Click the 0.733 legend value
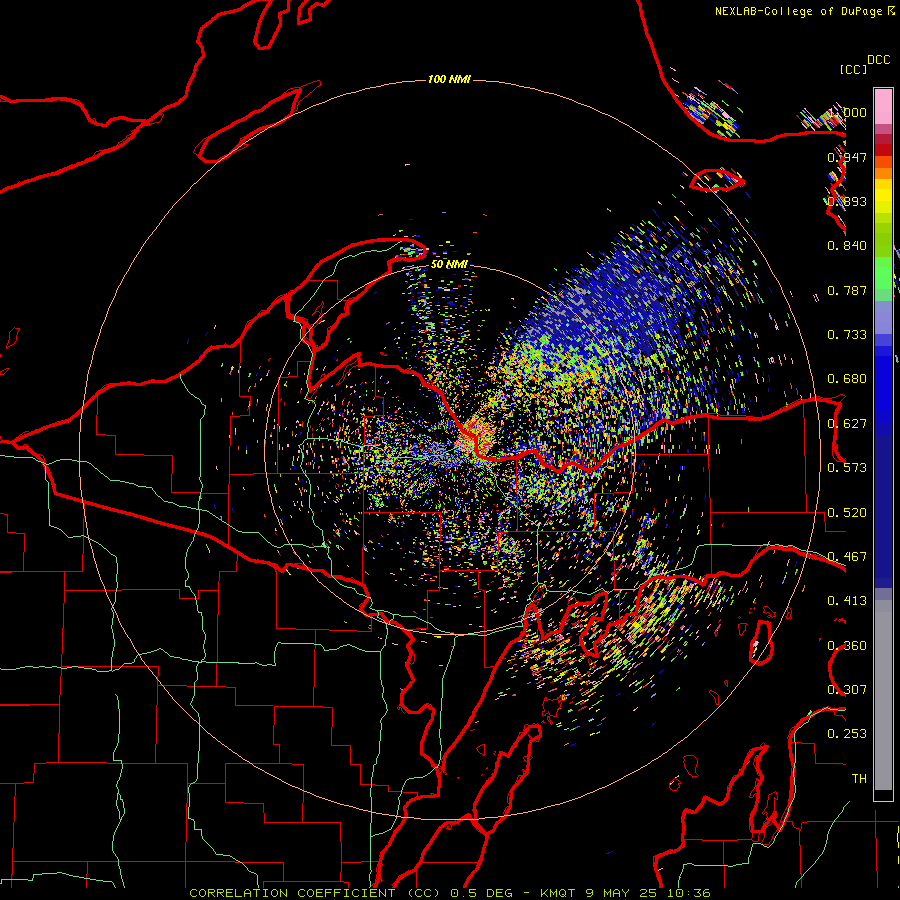Image resolution: width=900 pixels, height=900 pixels. coord(847,335)
